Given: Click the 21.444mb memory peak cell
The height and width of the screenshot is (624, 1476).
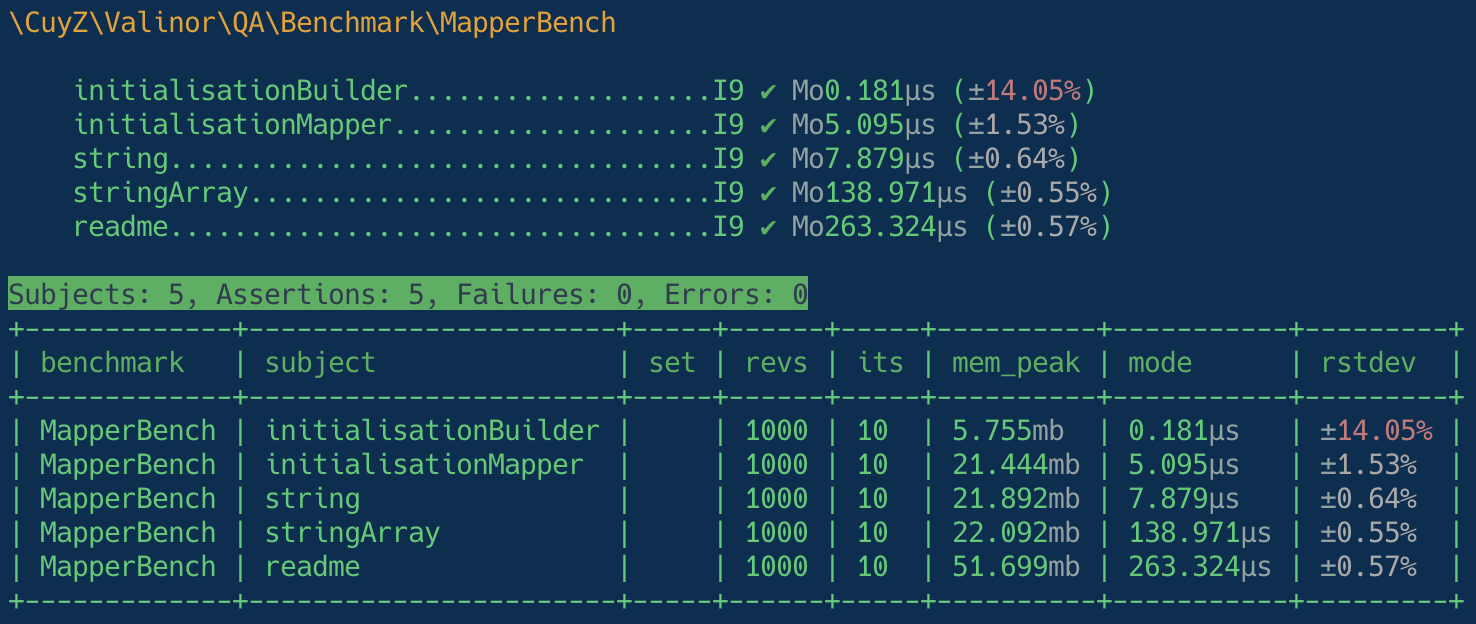Looking at the screenshot, I should [1016, 465].
